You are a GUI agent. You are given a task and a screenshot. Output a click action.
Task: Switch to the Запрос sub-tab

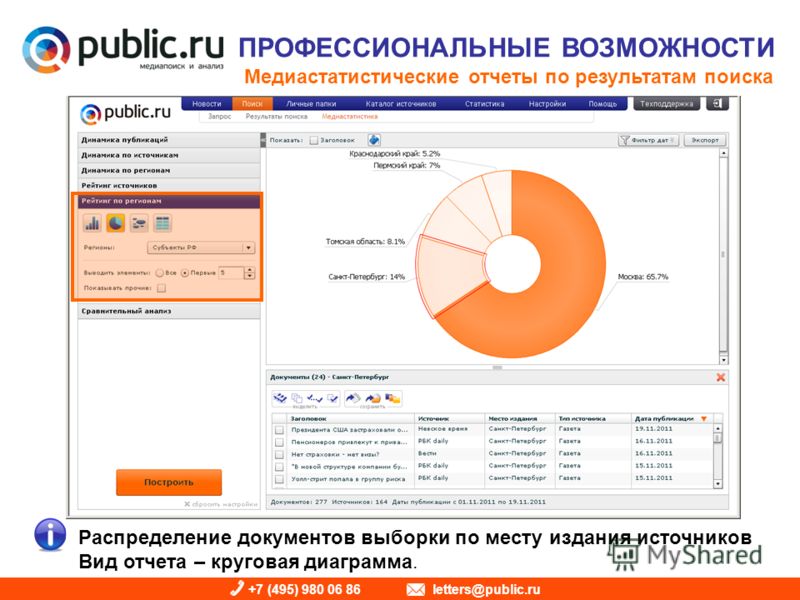pos(219,117)
